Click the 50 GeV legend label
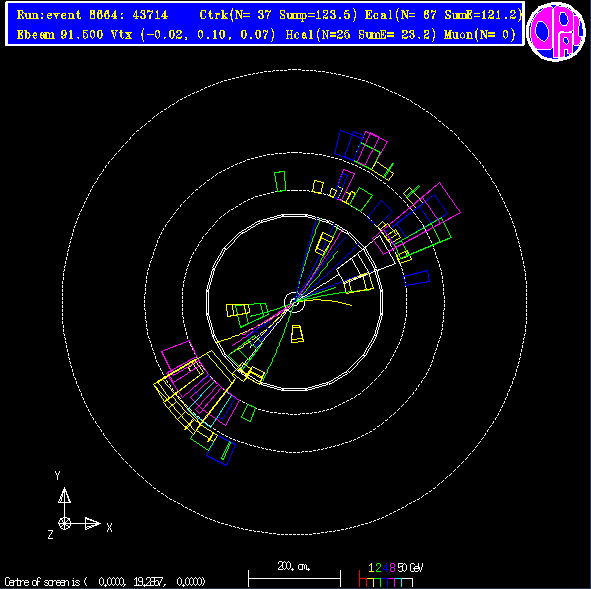591x589 pixels. point(410,568)
